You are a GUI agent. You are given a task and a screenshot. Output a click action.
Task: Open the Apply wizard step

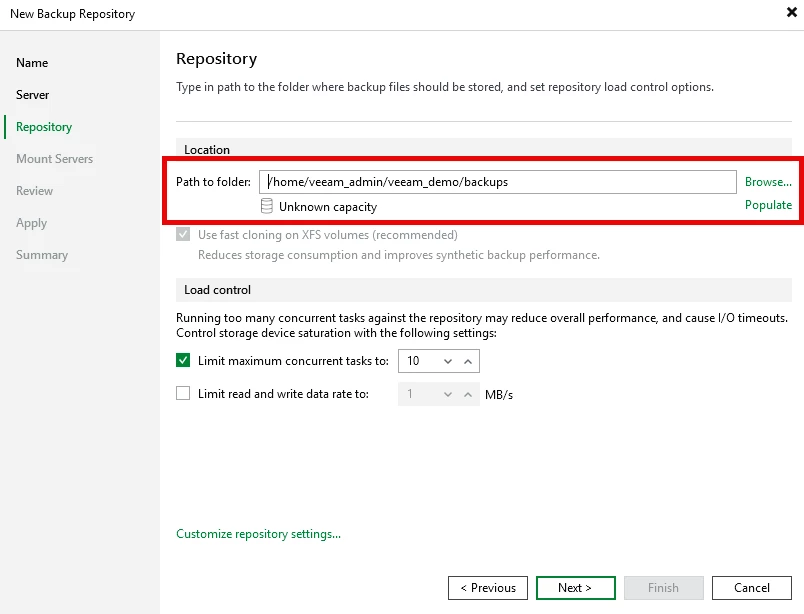31,223
